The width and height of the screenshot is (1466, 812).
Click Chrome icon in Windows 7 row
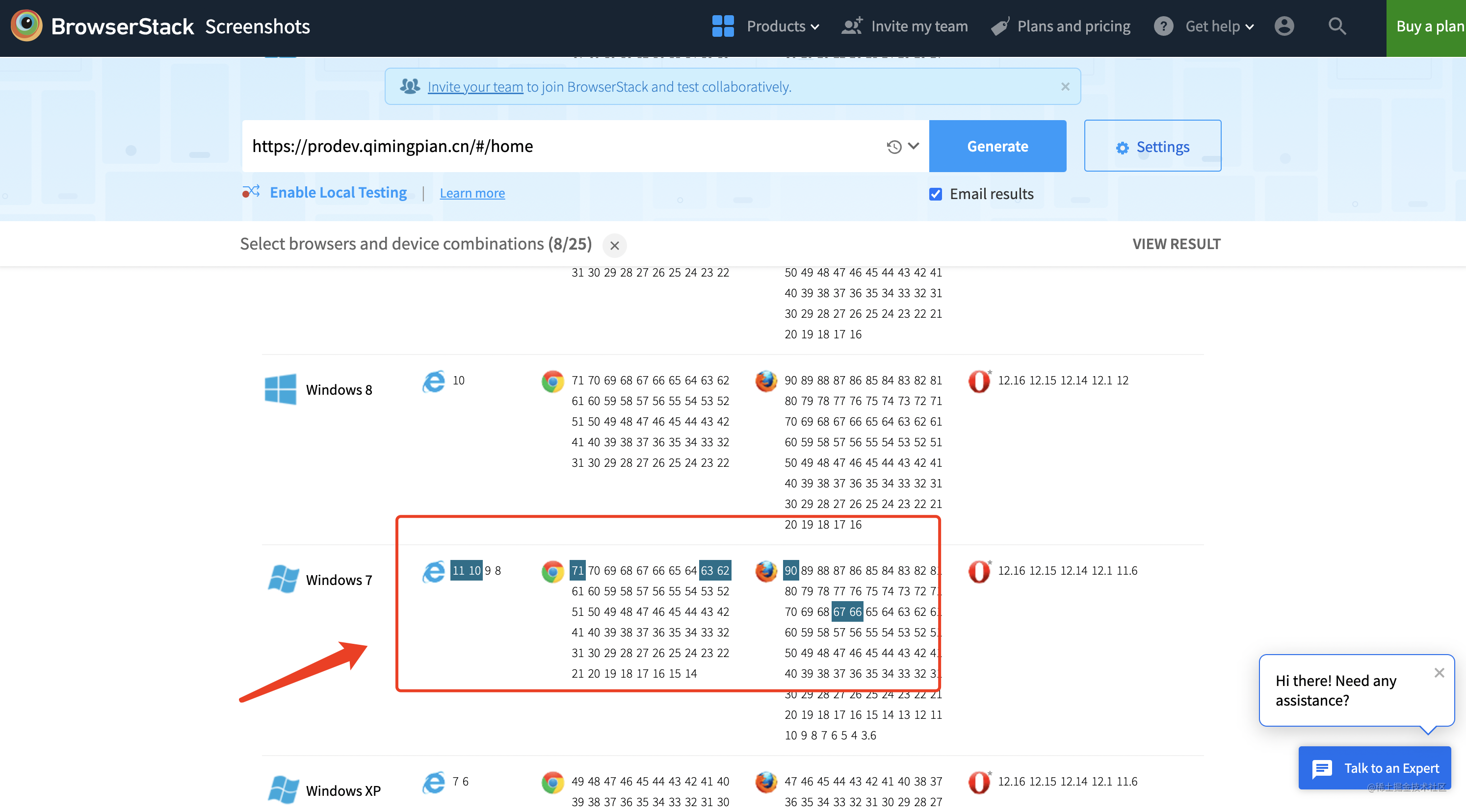pyautogui.click(x=552, y=571)
